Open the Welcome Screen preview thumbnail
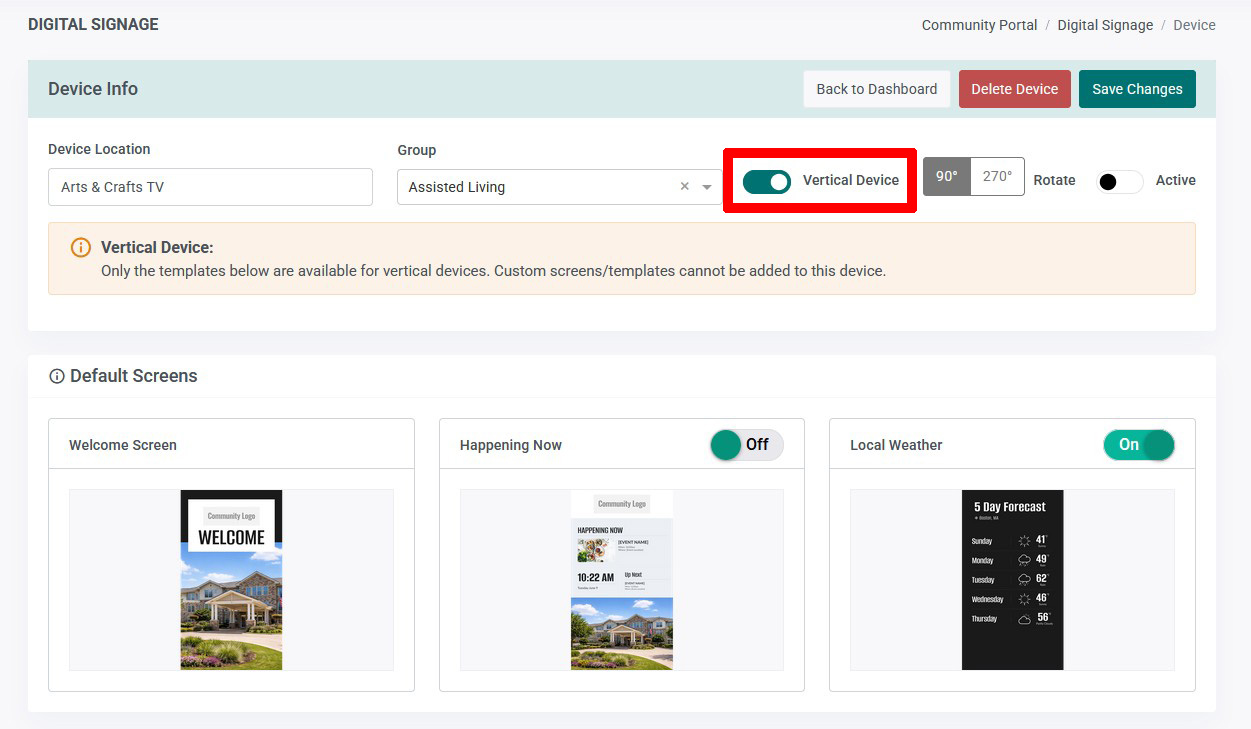This screenshot has width=1251, height=729. pyautogui.click(x=231, y=580)
